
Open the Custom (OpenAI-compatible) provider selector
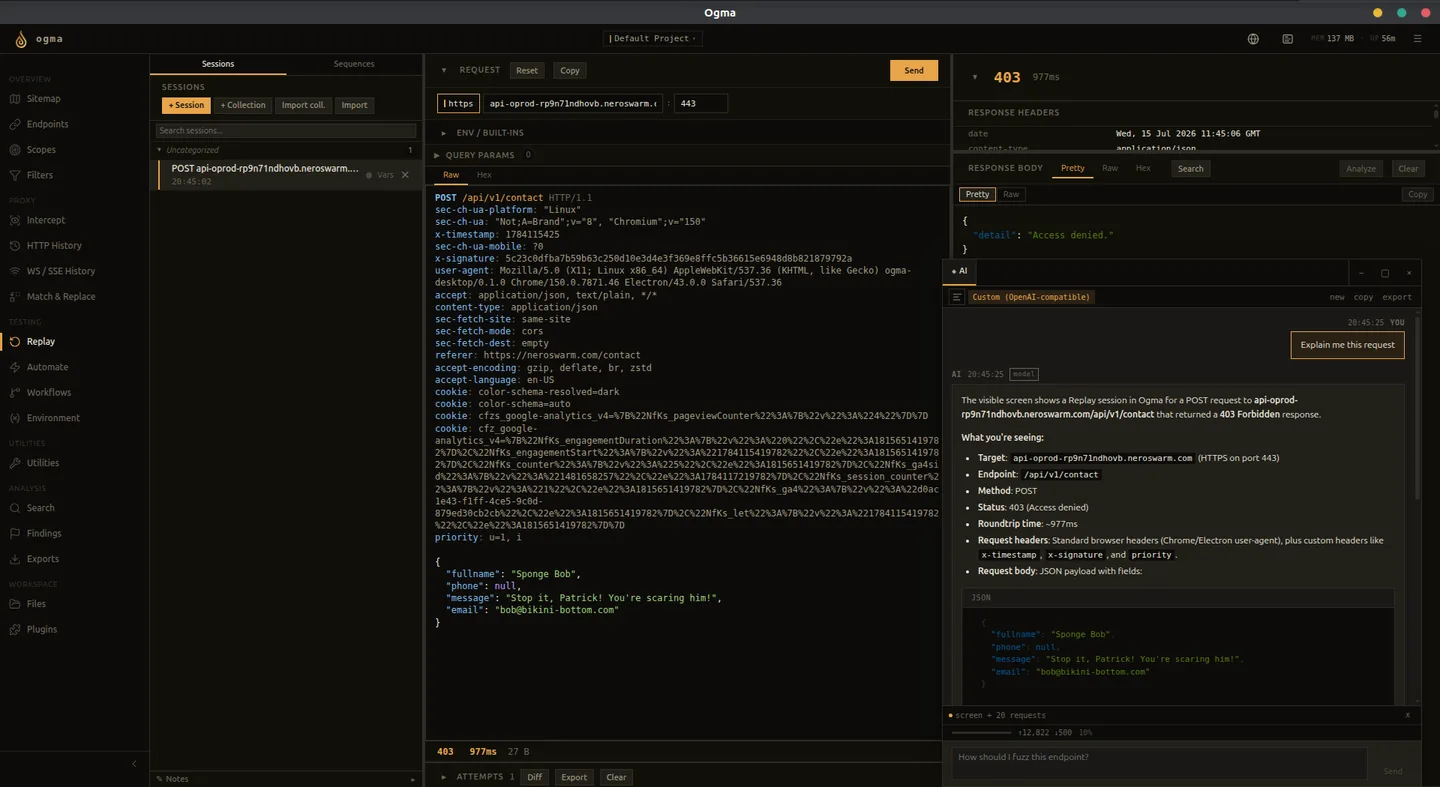[1031, 297]
